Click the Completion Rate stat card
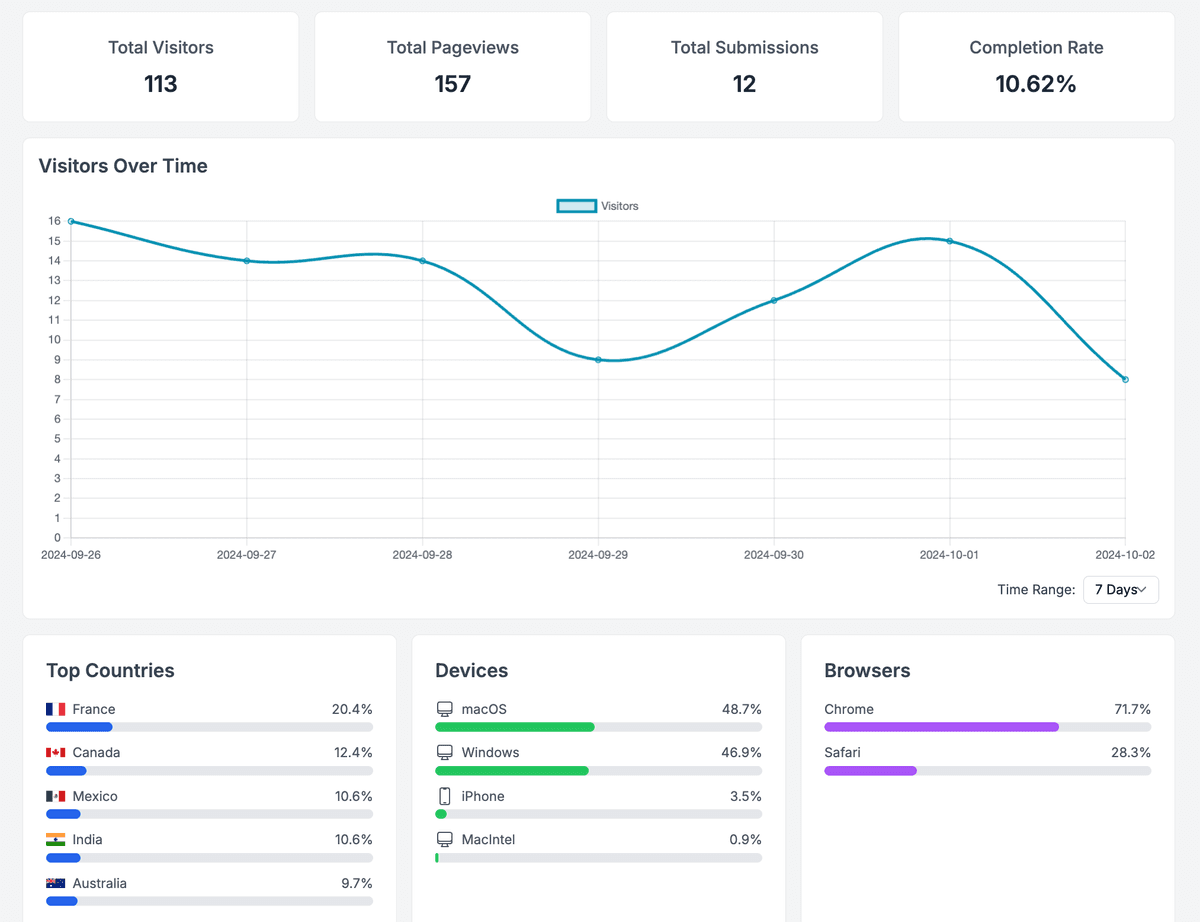The width and height of the screenshot is (1200, 922). tap(1036, 66)
